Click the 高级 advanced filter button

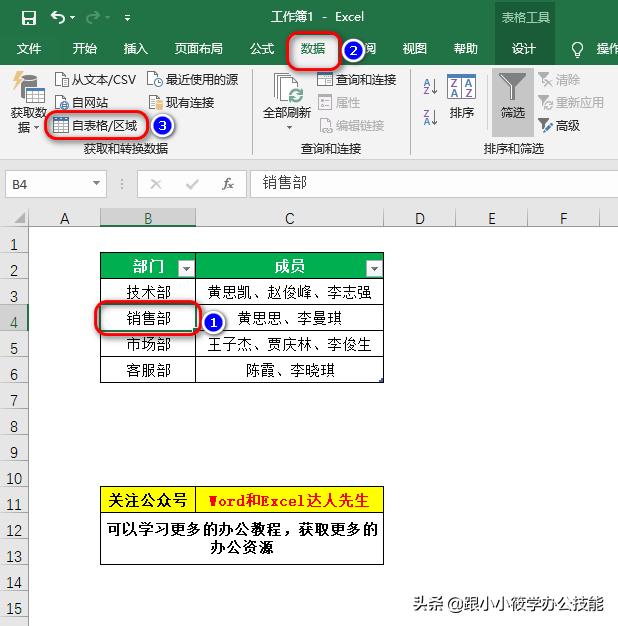(x=559, y=126)
